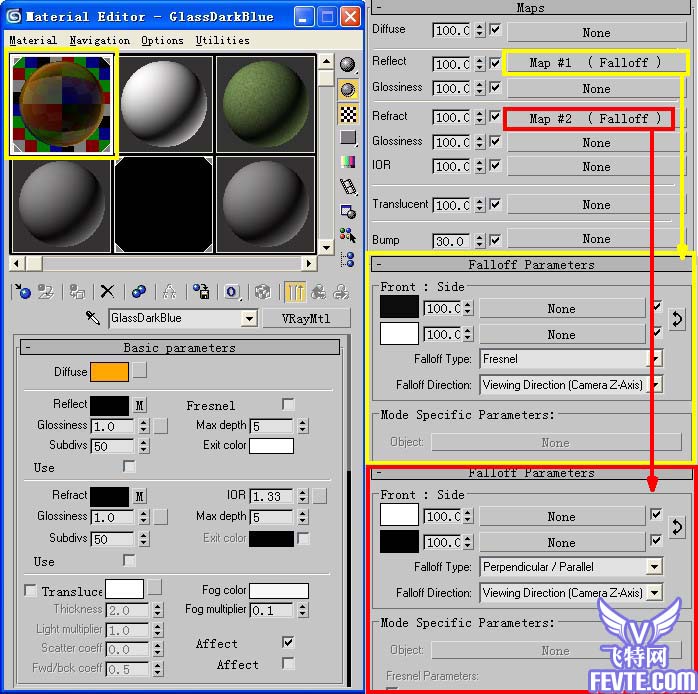This screenshot has width=698, height=694.
Task: Click Go to Parent icon
Action: click(x=319, y=292)
